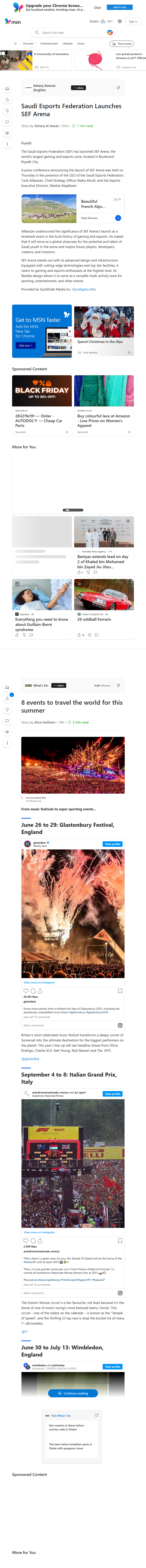This screenshot has width=146, height=1568.
Task: Open the settings gear icon
Action: coord(120,21)
